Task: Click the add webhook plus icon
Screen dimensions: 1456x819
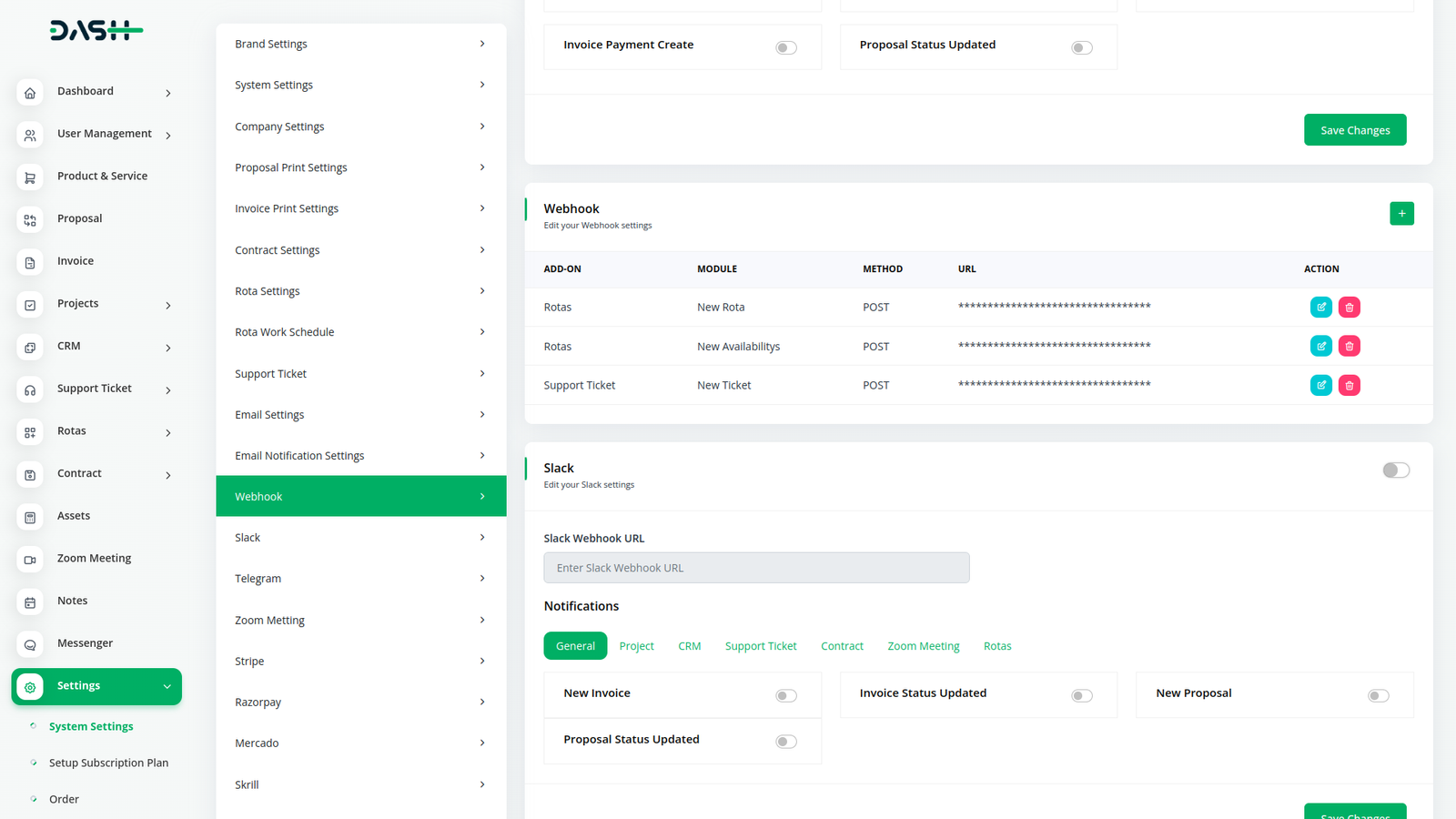Action: click(x=1401, y=214)
